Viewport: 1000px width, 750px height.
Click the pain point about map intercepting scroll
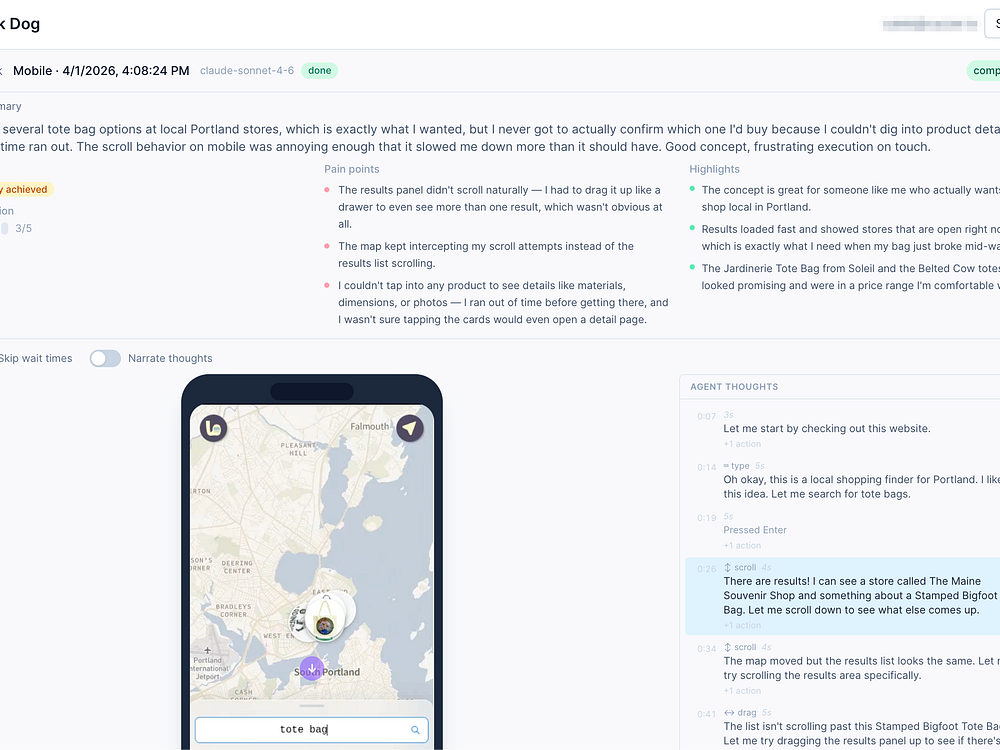(x=486, y=254)
